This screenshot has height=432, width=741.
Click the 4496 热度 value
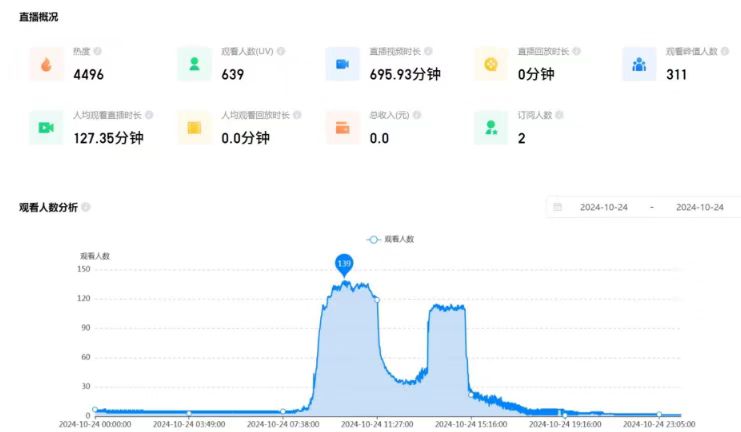click(88, 74)
